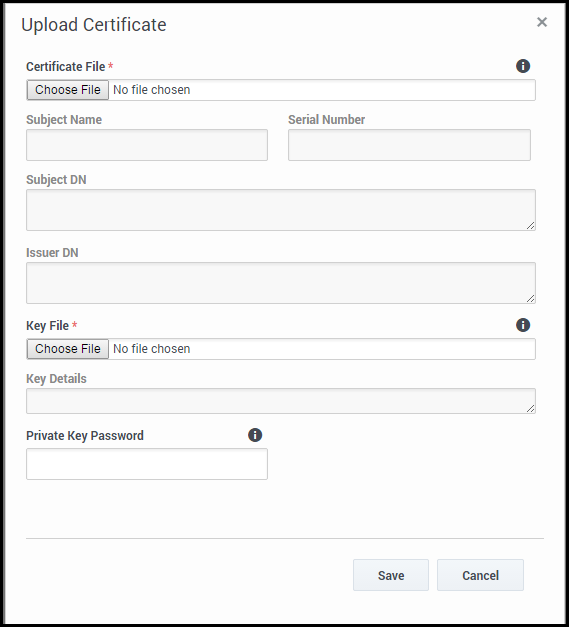Click the Private Key Password label
This screenshot has width=569, height=627.
point(85,435)
